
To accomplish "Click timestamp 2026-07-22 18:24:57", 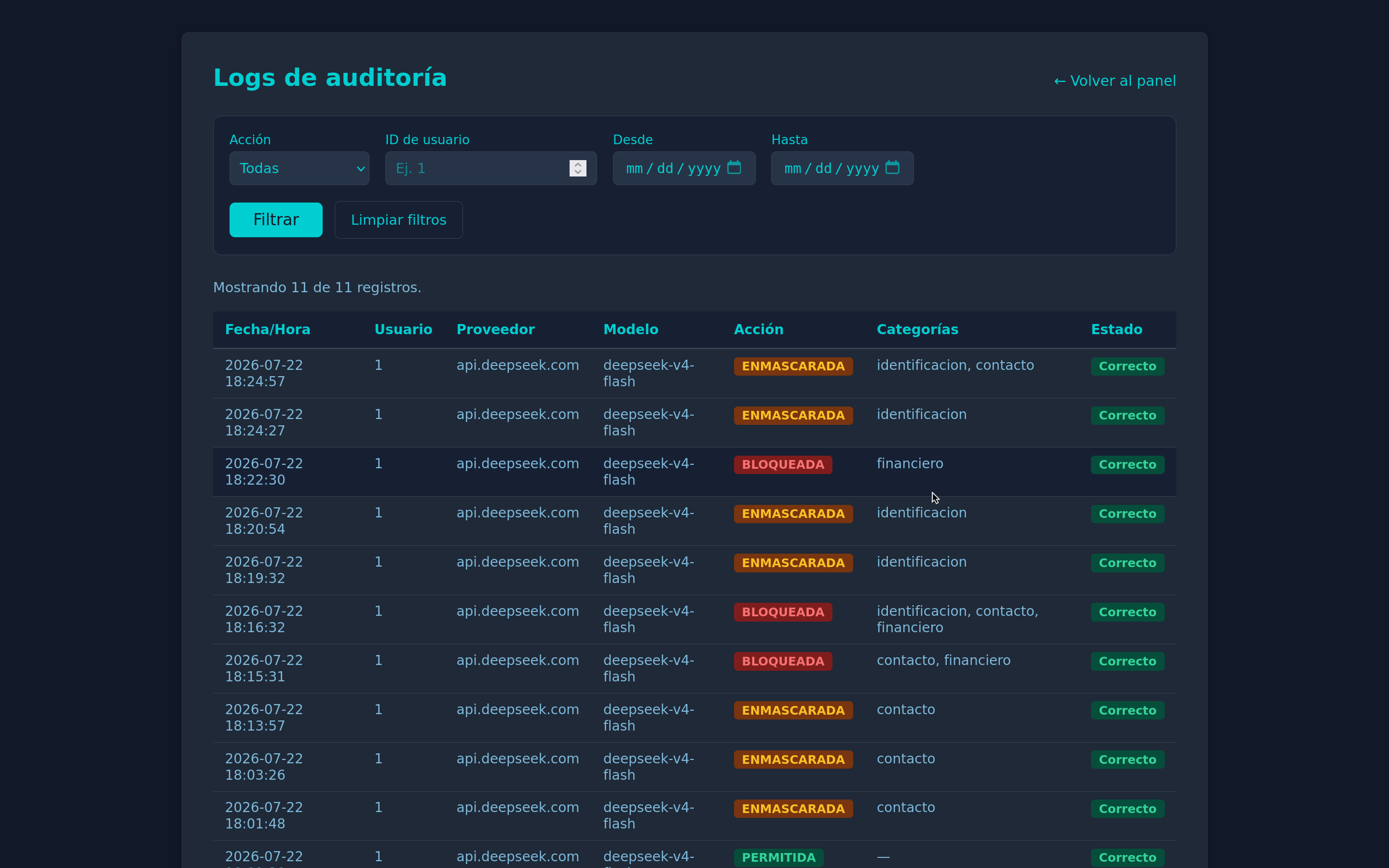I will click(x=264, y=373).
